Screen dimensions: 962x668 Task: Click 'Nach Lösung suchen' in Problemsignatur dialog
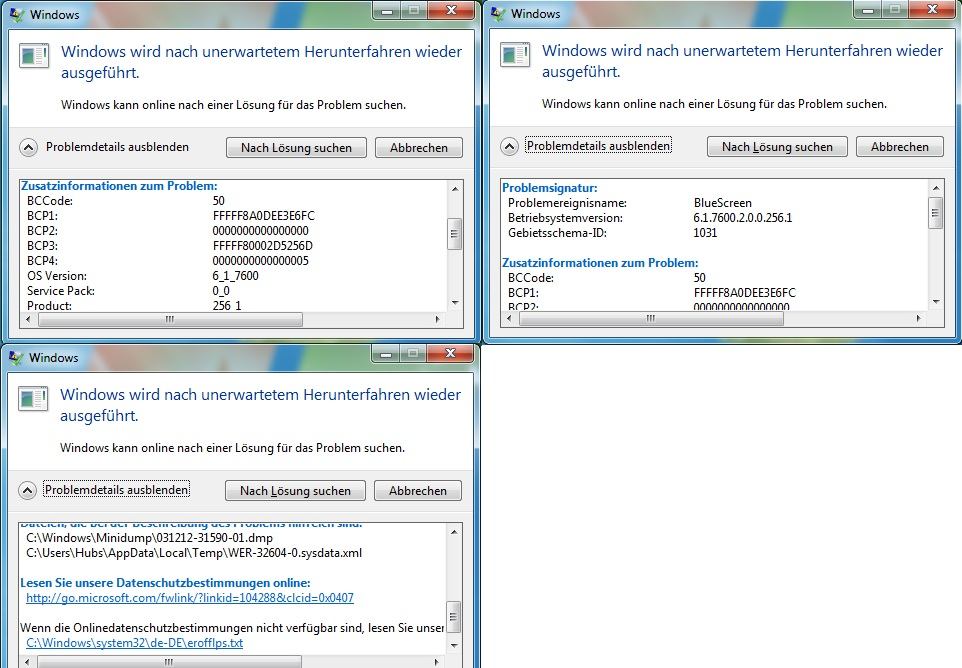point(777,147)
